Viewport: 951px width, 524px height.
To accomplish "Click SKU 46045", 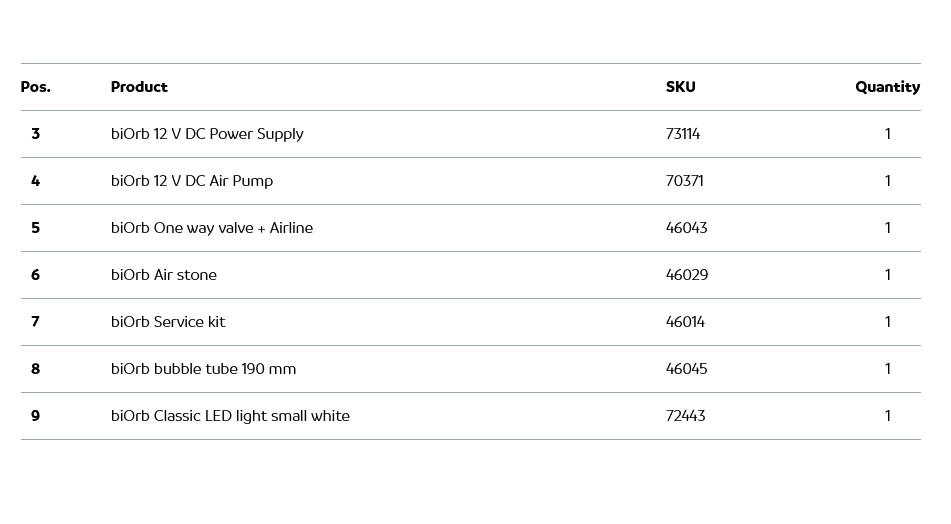I will 686,369.
